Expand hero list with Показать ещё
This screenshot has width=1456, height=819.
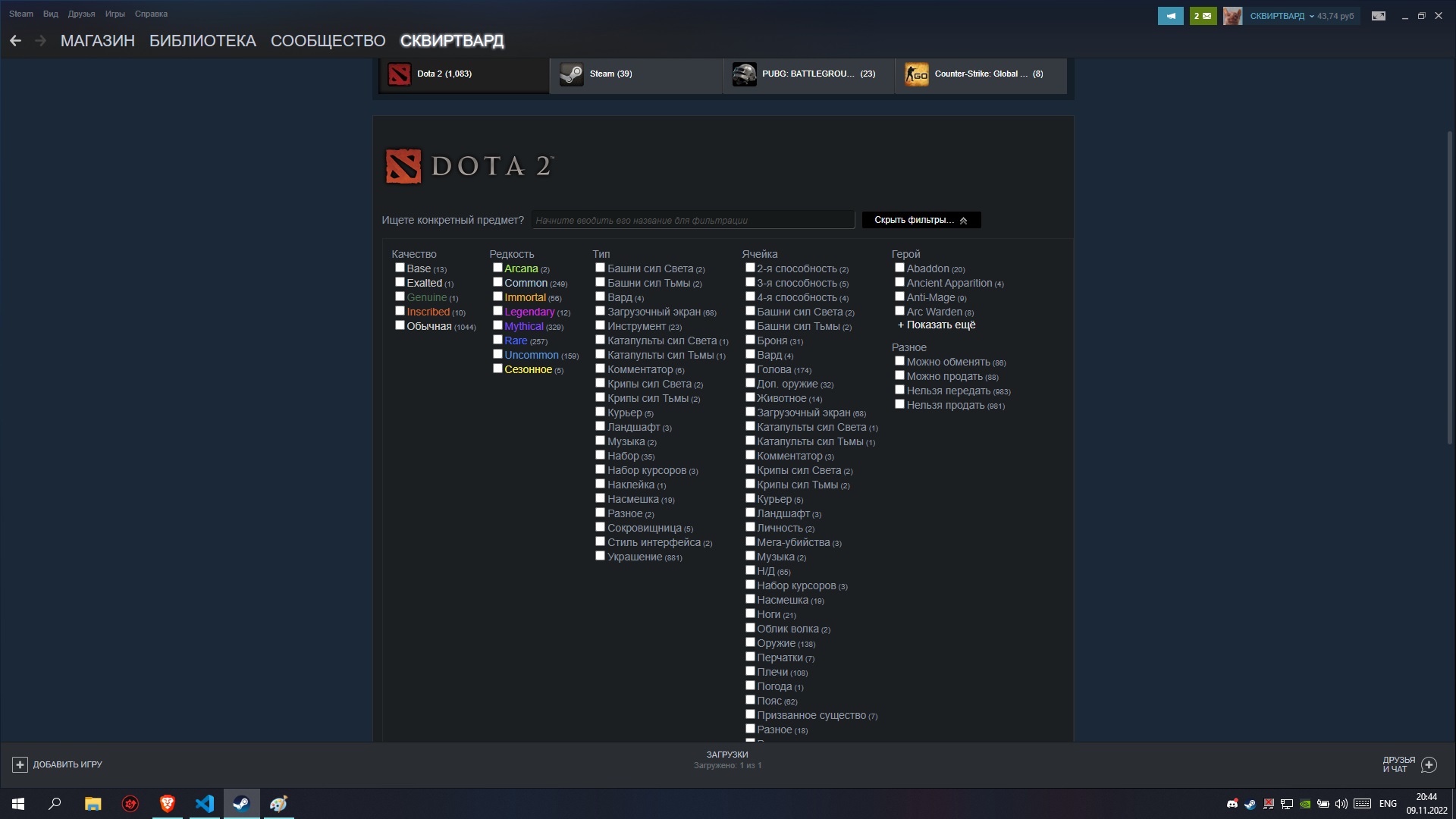click(x=937, y=325)
